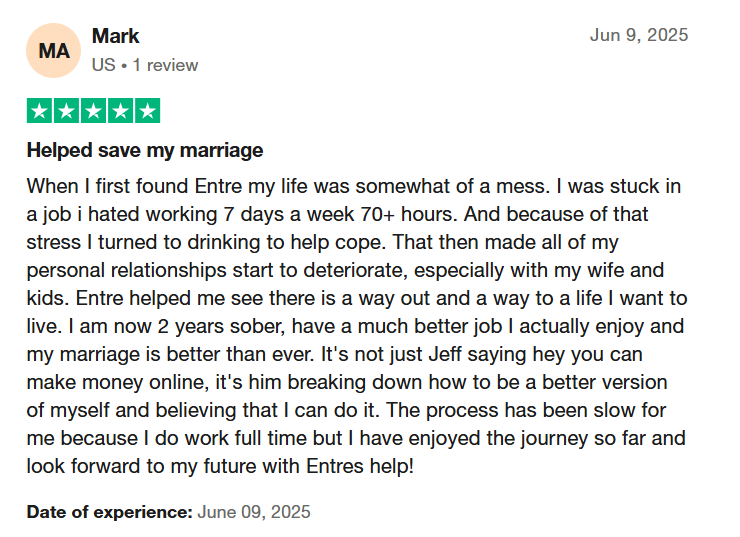
Task: Click the second green rating star
Action: click(66, 111)
